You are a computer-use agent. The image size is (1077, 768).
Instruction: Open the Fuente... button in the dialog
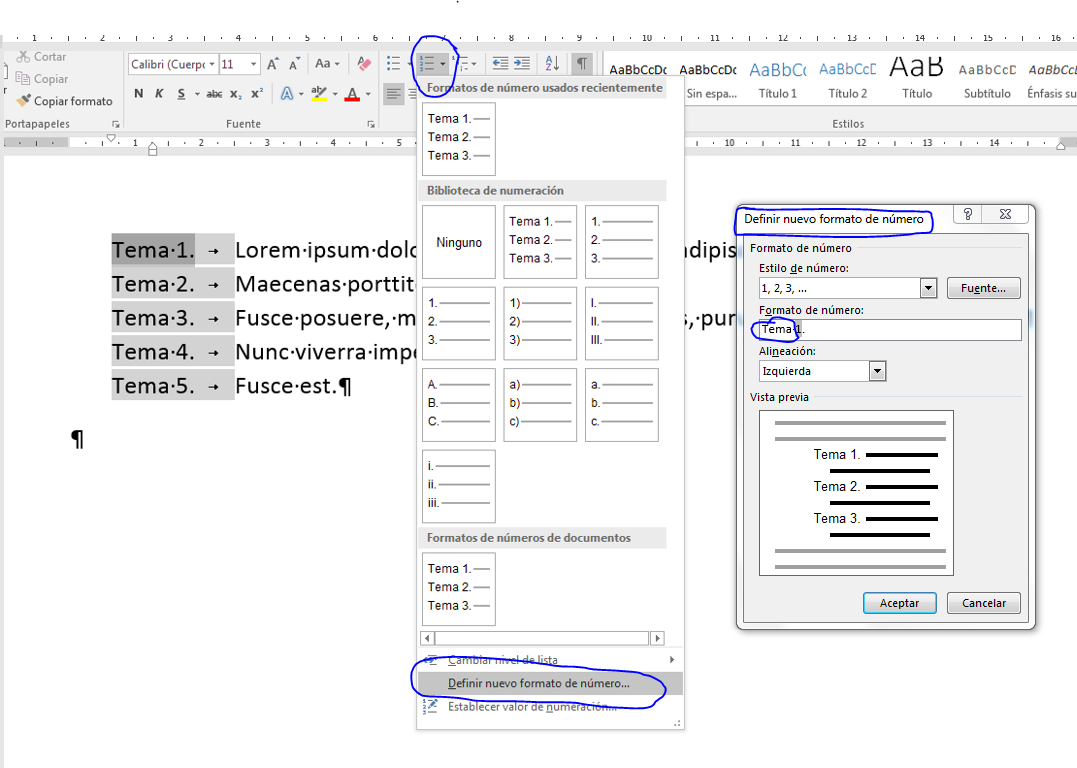tap(984, 287)
